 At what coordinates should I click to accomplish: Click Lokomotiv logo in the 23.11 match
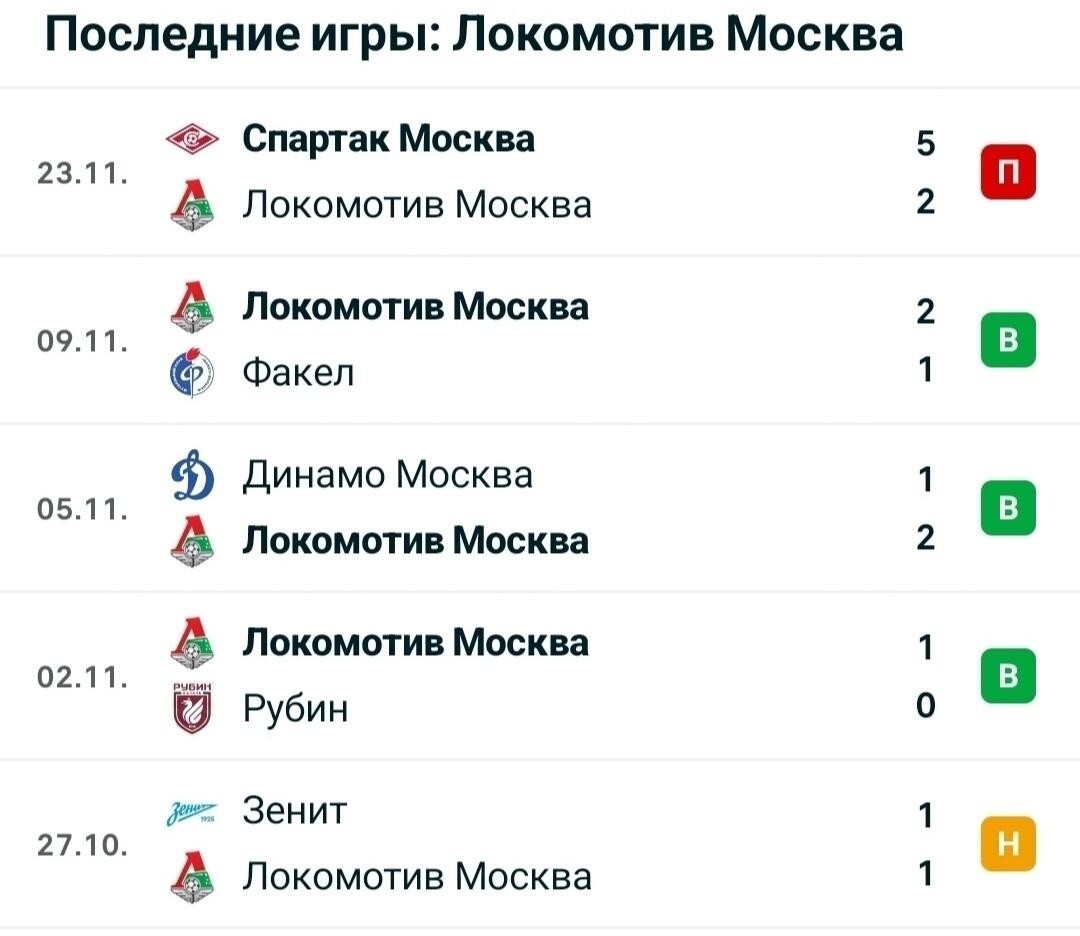(192, 205)
